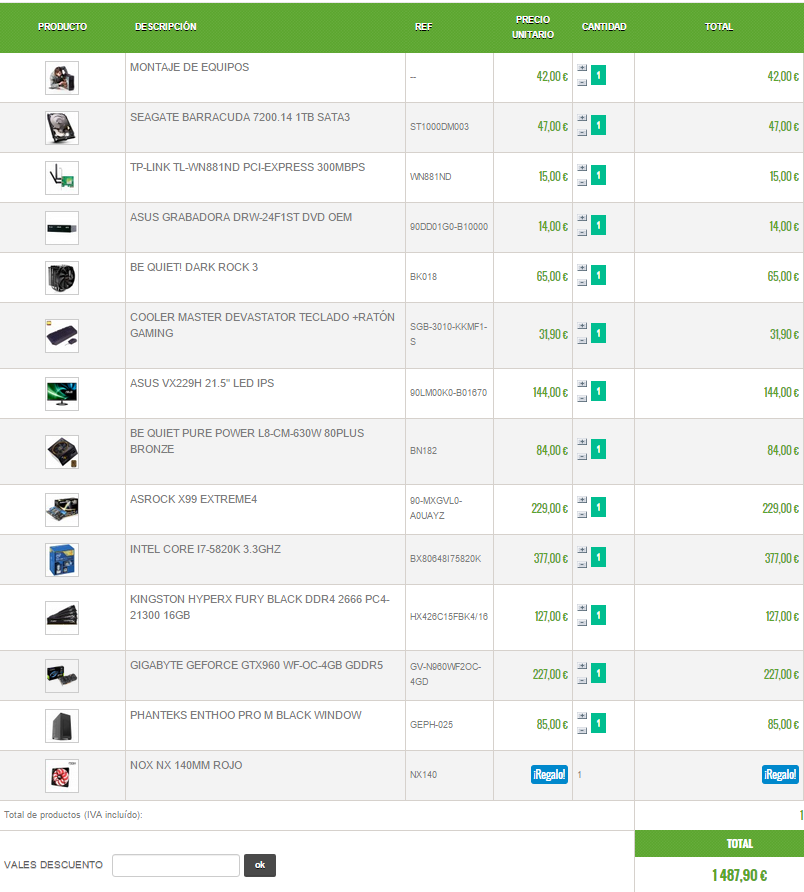Increase quantity for Montaje de Equipos

582,68
